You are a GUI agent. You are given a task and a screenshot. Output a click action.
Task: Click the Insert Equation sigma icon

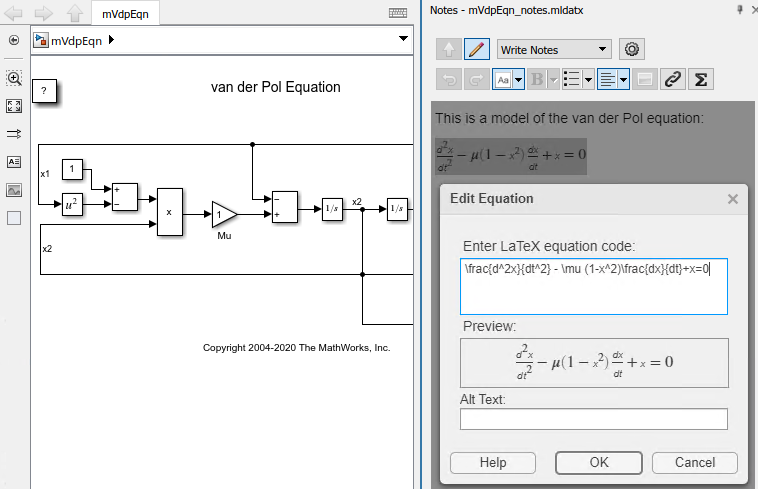(x=702, y=79)
